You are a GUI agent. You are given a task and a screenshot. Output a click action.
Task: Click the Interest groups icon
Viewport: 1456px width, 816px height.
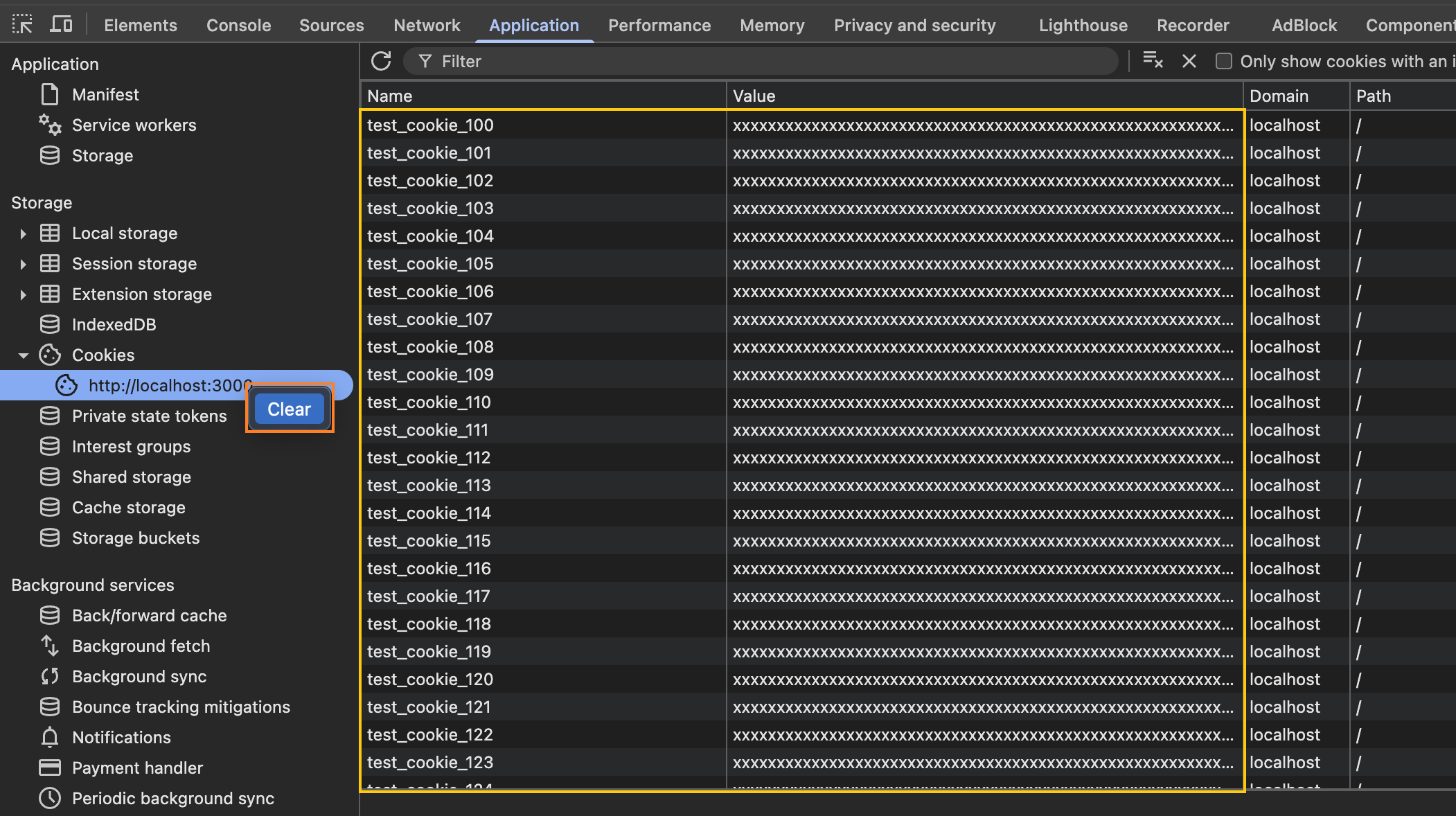[50, 446]
